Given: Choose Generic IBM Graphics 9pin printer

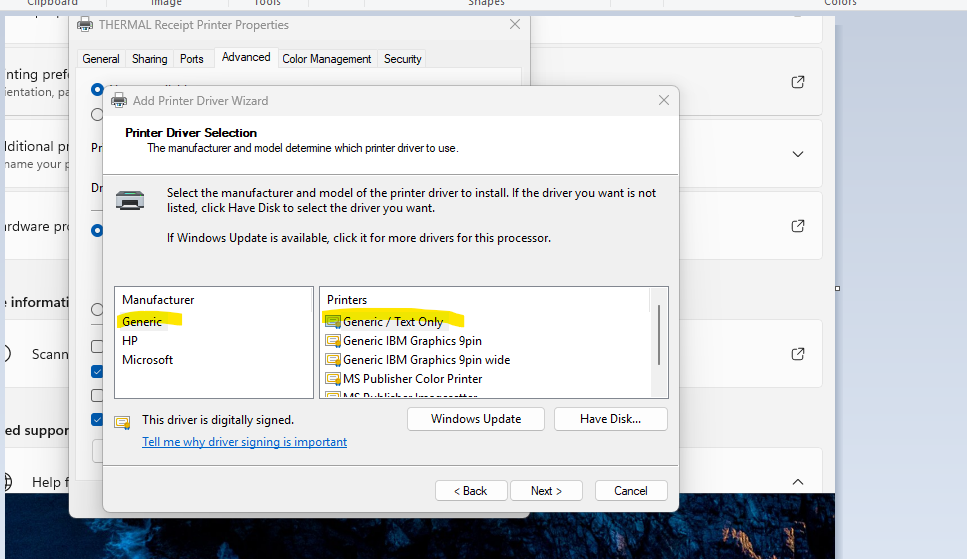Looking at the screenshot, I should pyautogui.click(x=412, y=341).
